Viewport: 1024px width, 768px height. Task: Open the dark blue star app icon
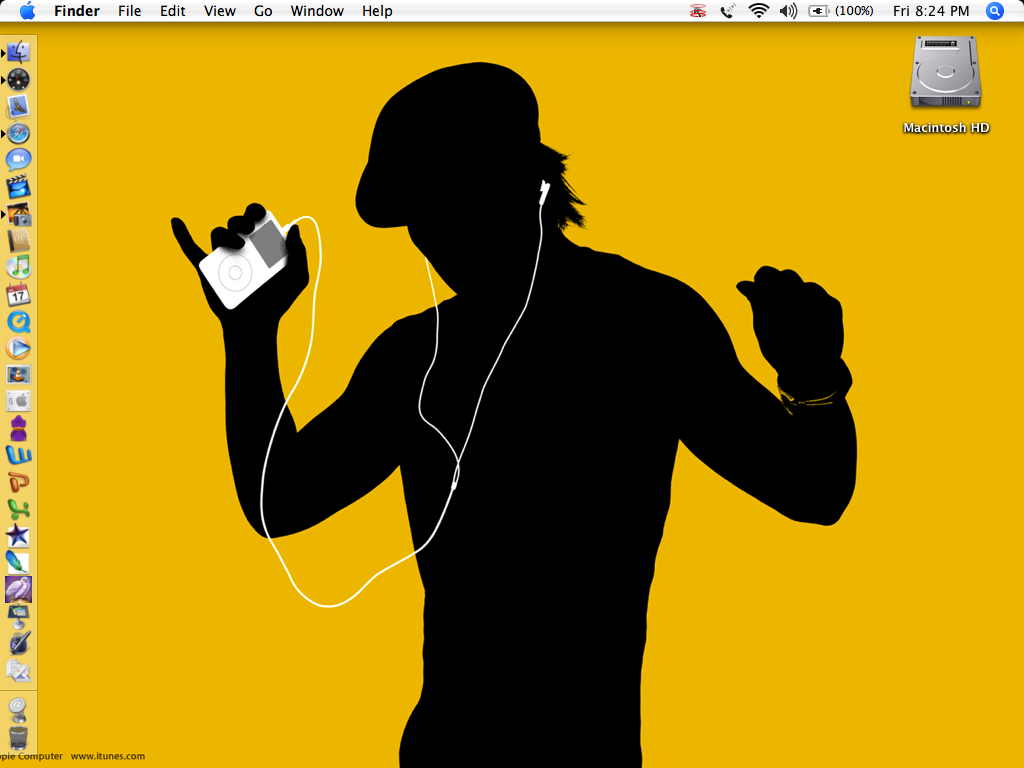pos(18,536)
